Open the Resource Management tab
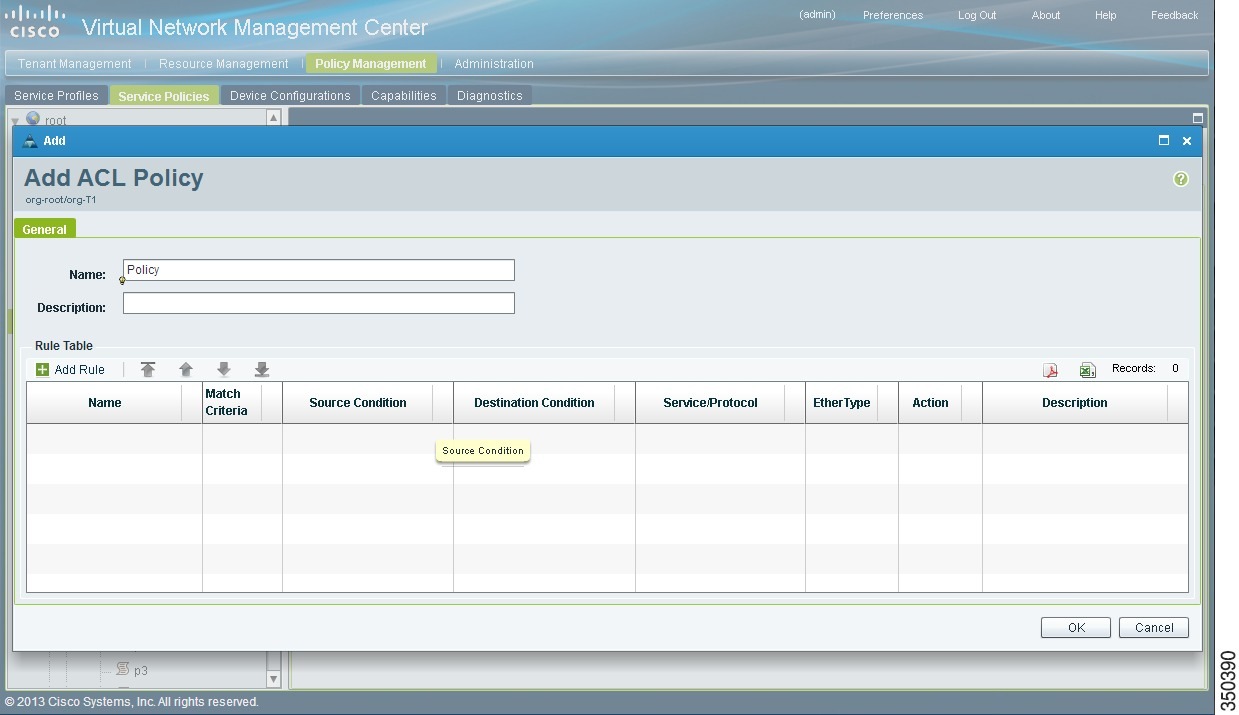 point(223,64)
